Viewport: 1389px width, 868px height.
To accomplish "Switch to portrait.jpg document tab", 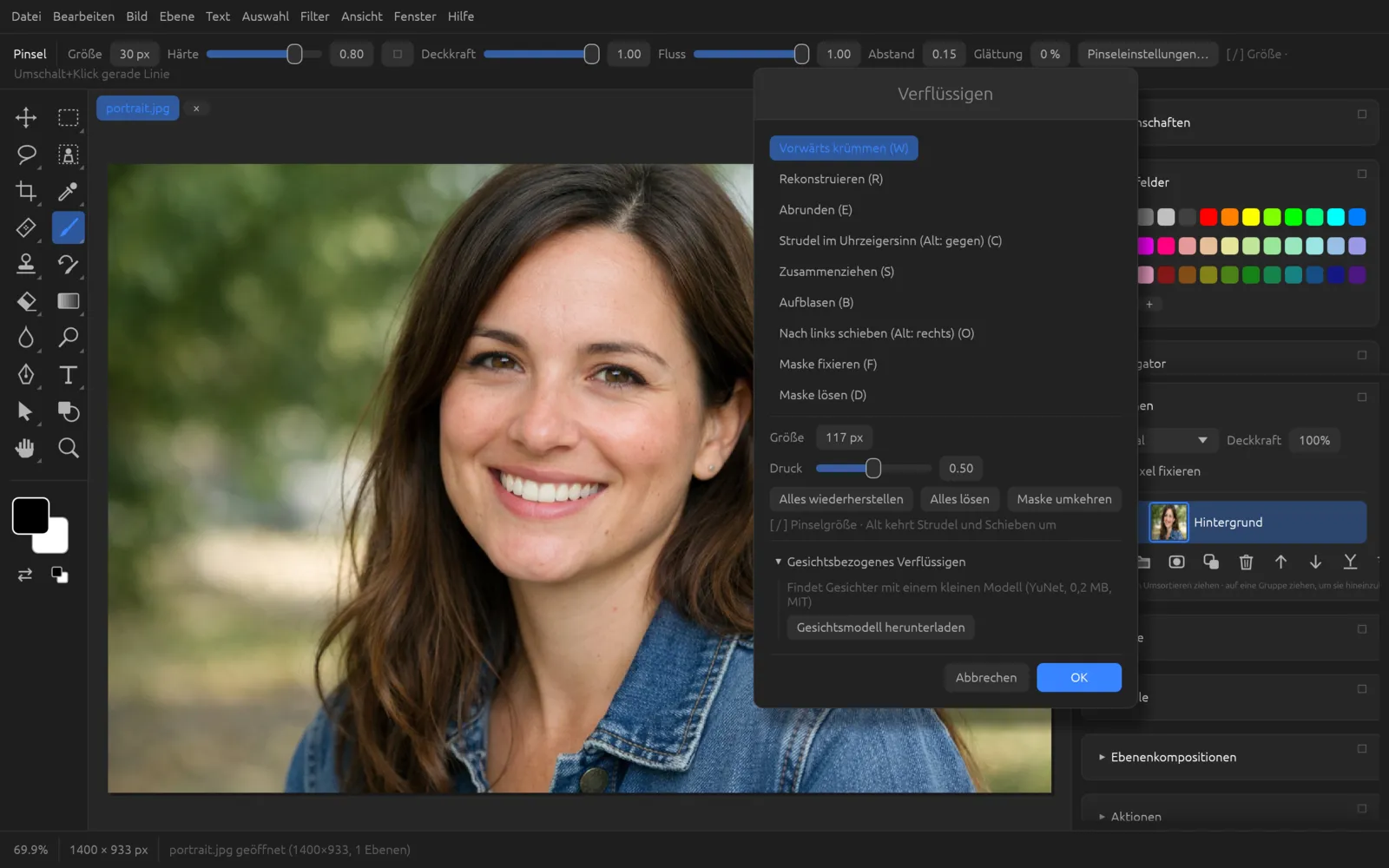I will tap(137, 108).
